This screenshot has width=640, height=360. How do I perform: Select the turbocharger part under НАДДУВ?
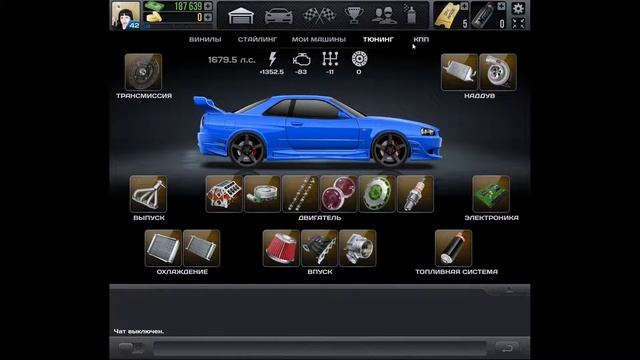coord(498,72)
